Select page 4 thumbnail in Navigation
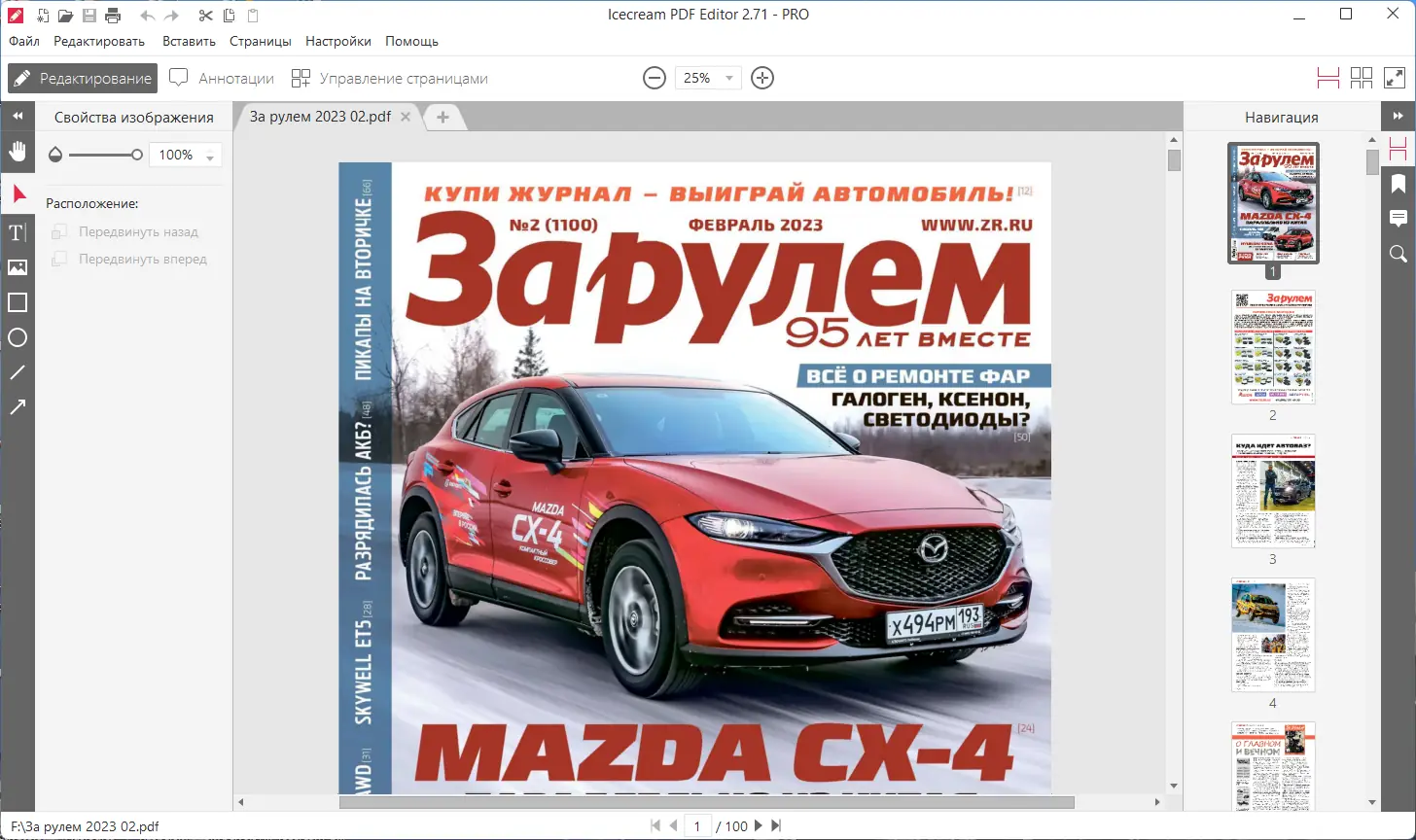 point(1273,634)
